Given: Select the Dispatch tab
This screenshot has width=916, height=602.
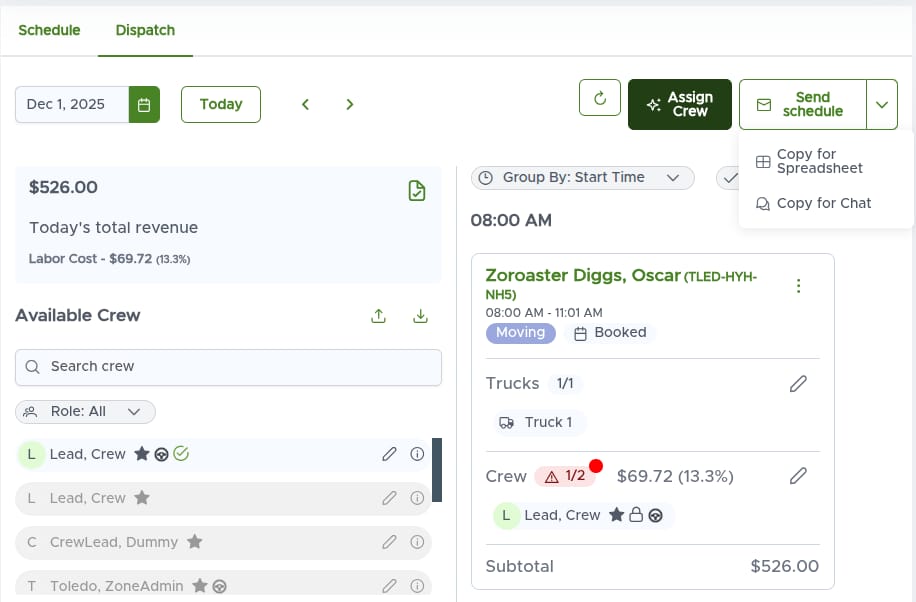Looking at the screenshot, I should pyautogui.click(x=145, y=30).
